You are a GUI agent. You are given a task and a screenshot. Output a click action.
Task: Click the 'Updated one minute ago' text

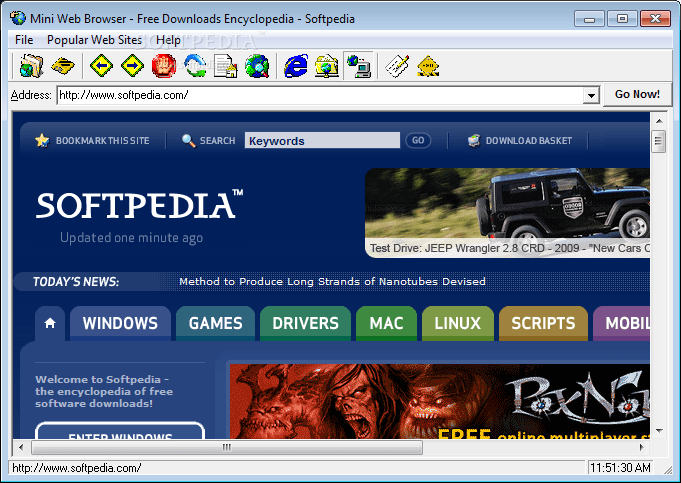132,238
